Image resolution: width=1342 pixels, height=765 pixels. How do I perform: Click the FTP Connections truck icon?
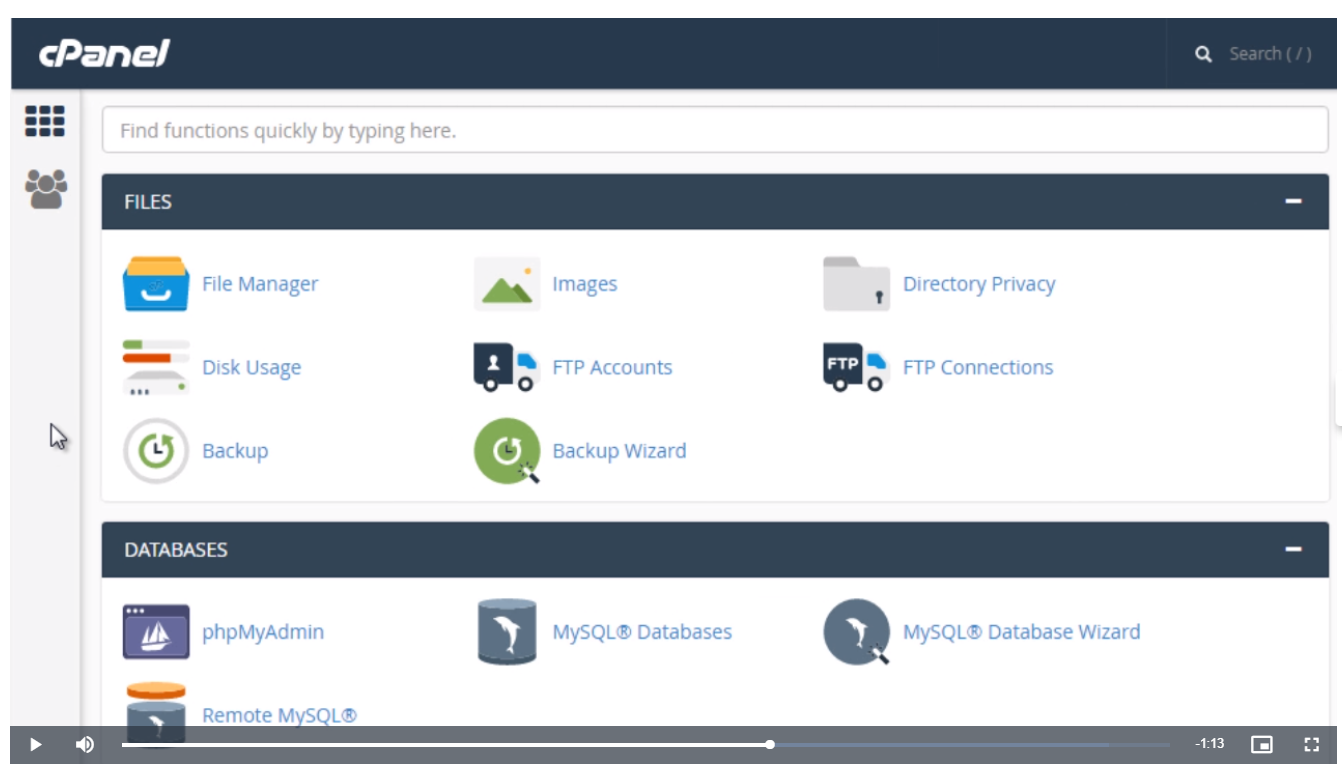point(856,367)
